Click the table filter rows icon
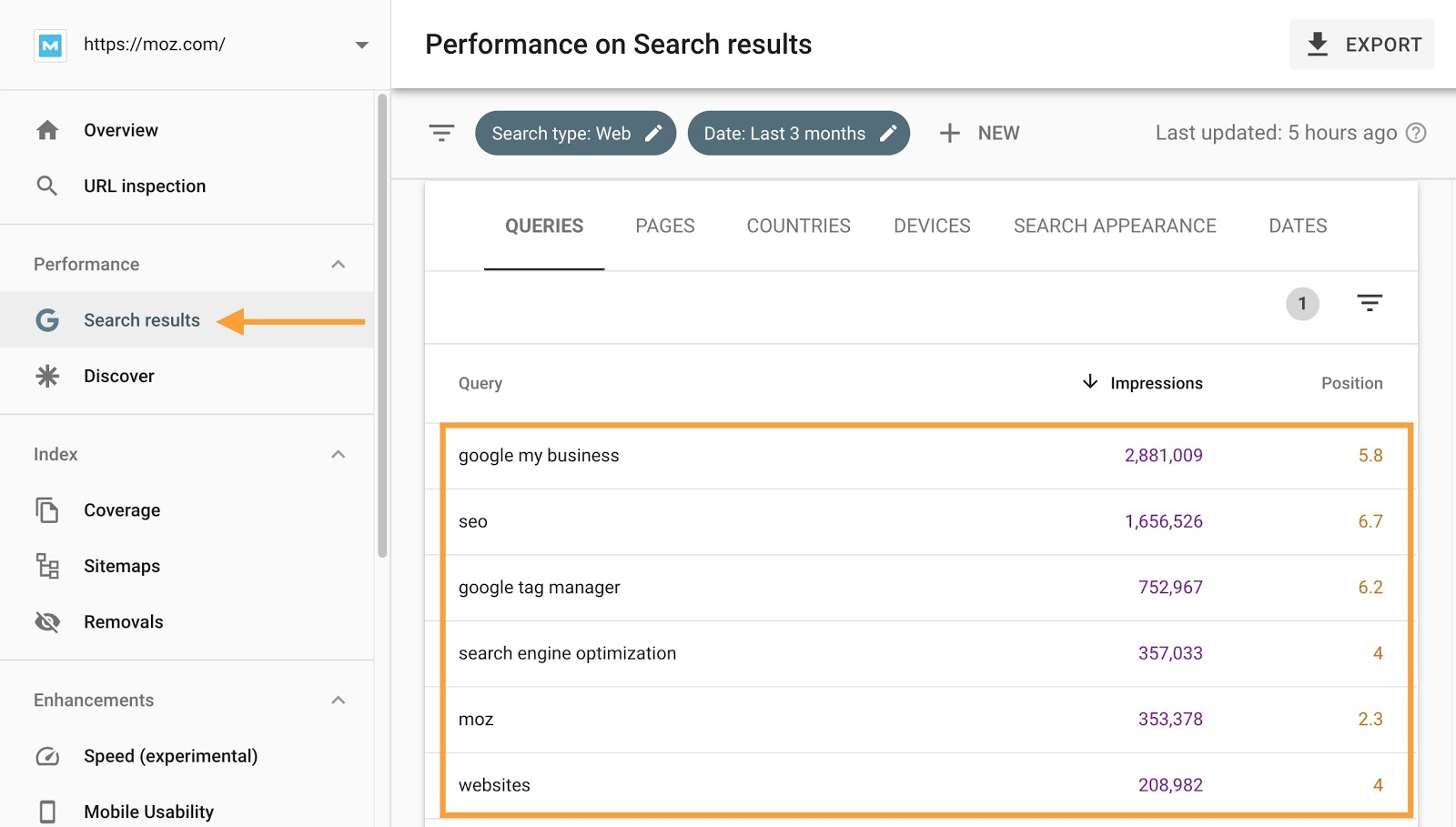The height and width of the screenshot is (827, 1456). [x=1369, y=303]
